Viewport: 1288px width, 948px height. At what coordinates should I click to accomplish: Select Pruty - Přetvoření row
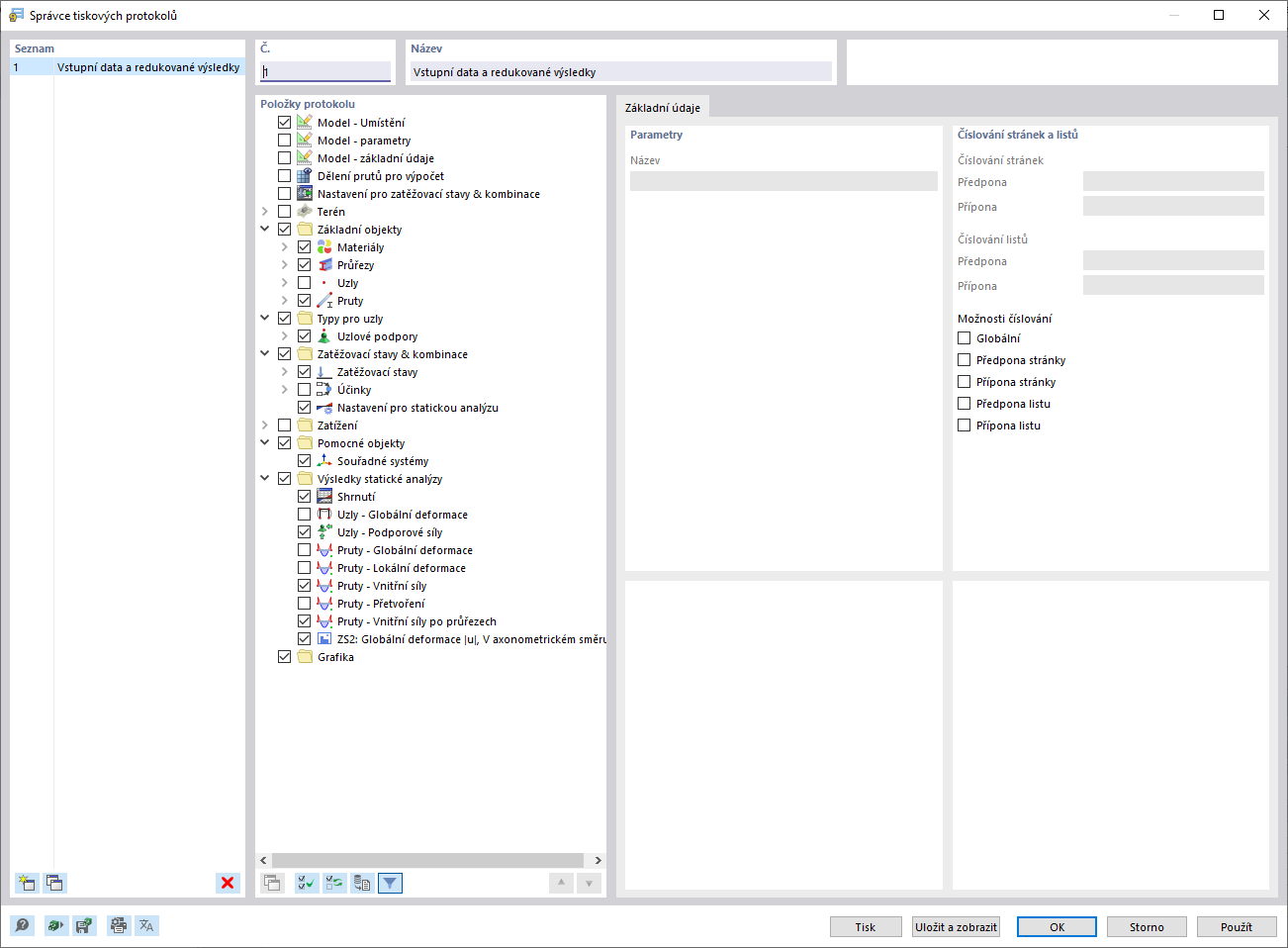click(x=381, y=604)
